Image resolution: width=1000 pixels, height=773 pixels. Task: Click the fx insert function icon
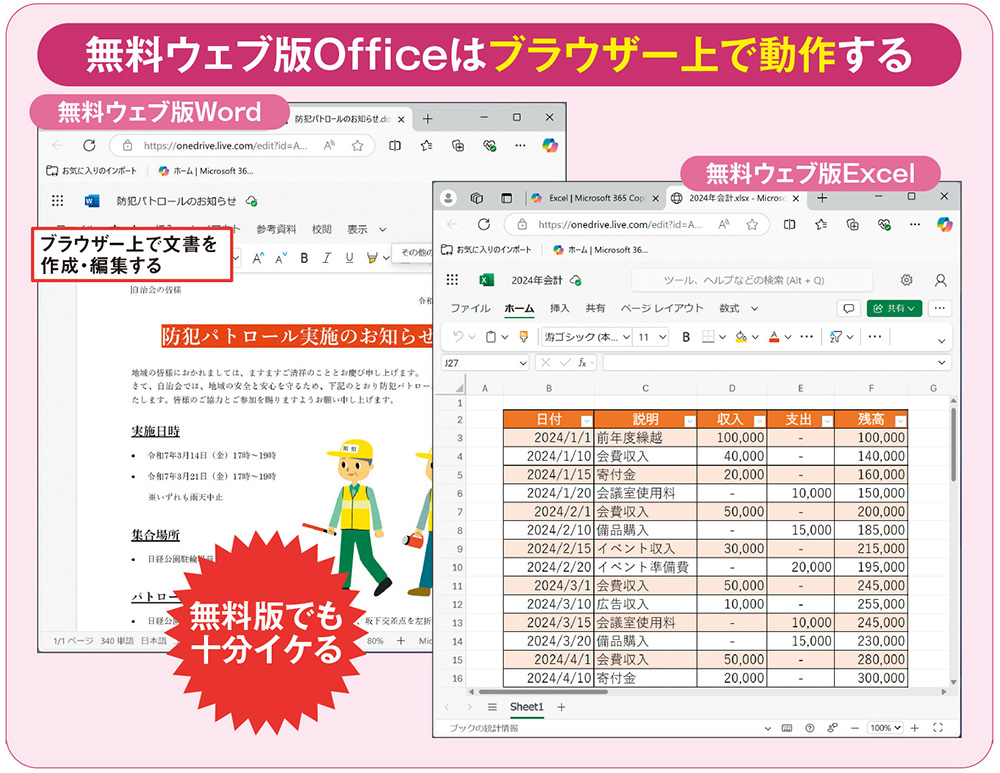click(582, 363)
